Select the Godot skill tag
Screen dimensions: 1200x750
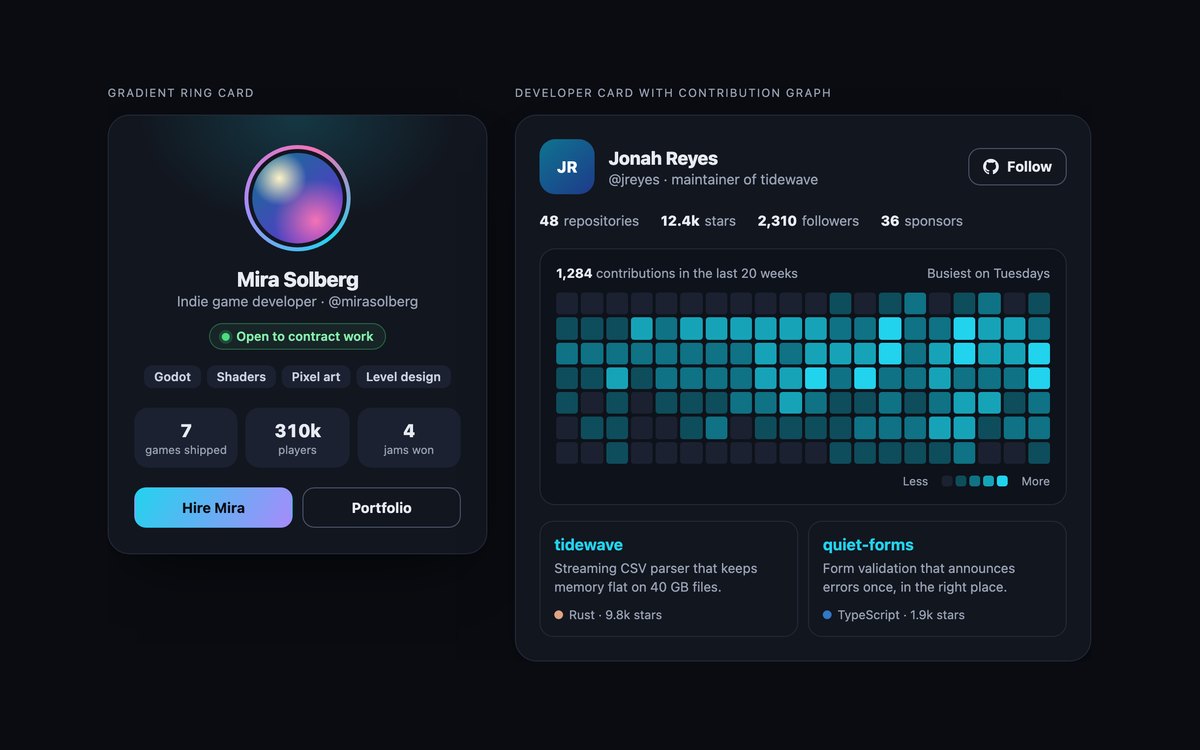pyautogui.click(x=172, y=377)
